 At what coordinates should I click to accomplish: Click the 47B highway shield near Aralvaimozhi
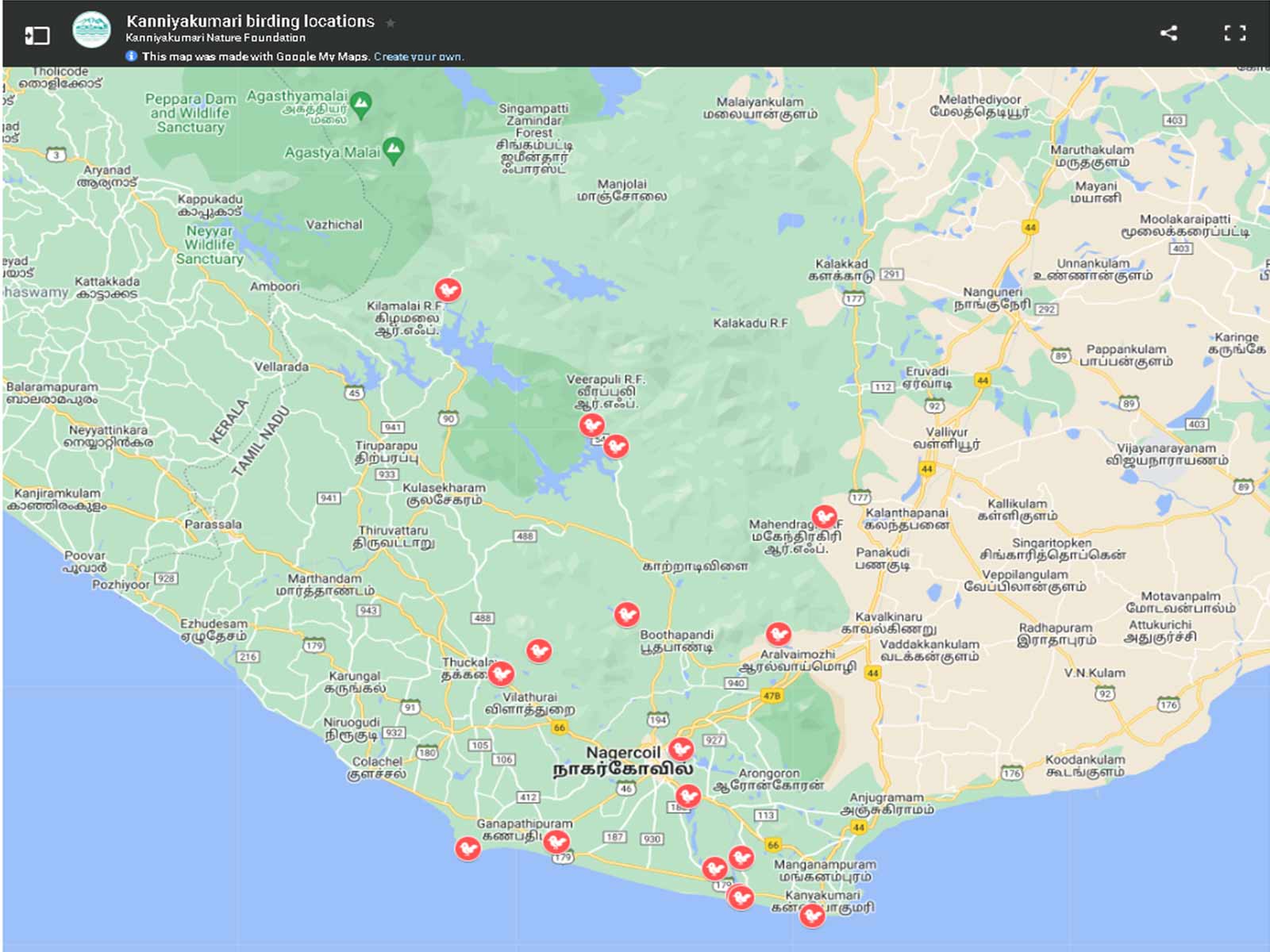point(772,696)
